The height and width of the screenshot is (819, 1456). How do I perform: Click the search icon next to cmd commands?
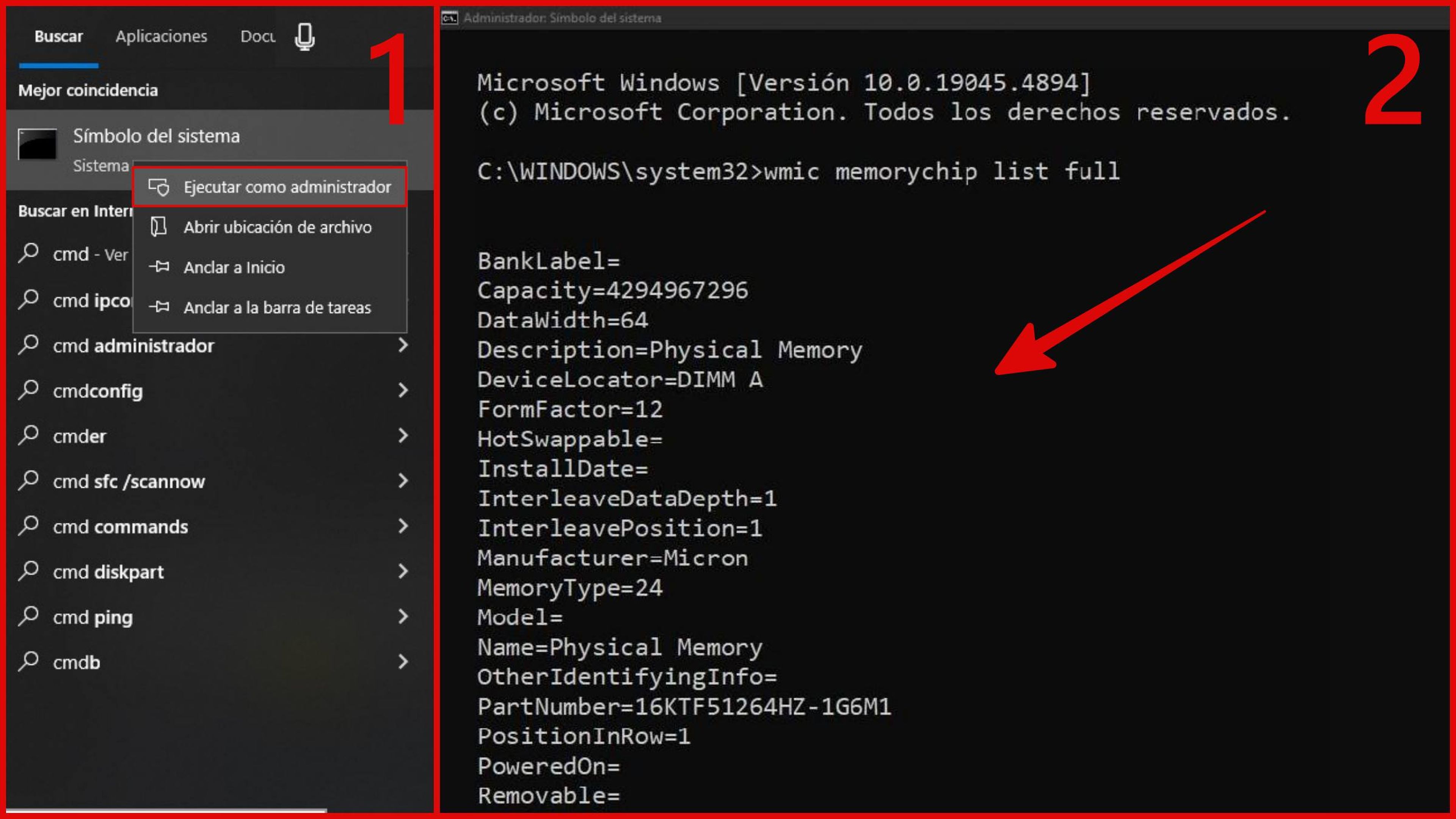[x=28, y=526]
